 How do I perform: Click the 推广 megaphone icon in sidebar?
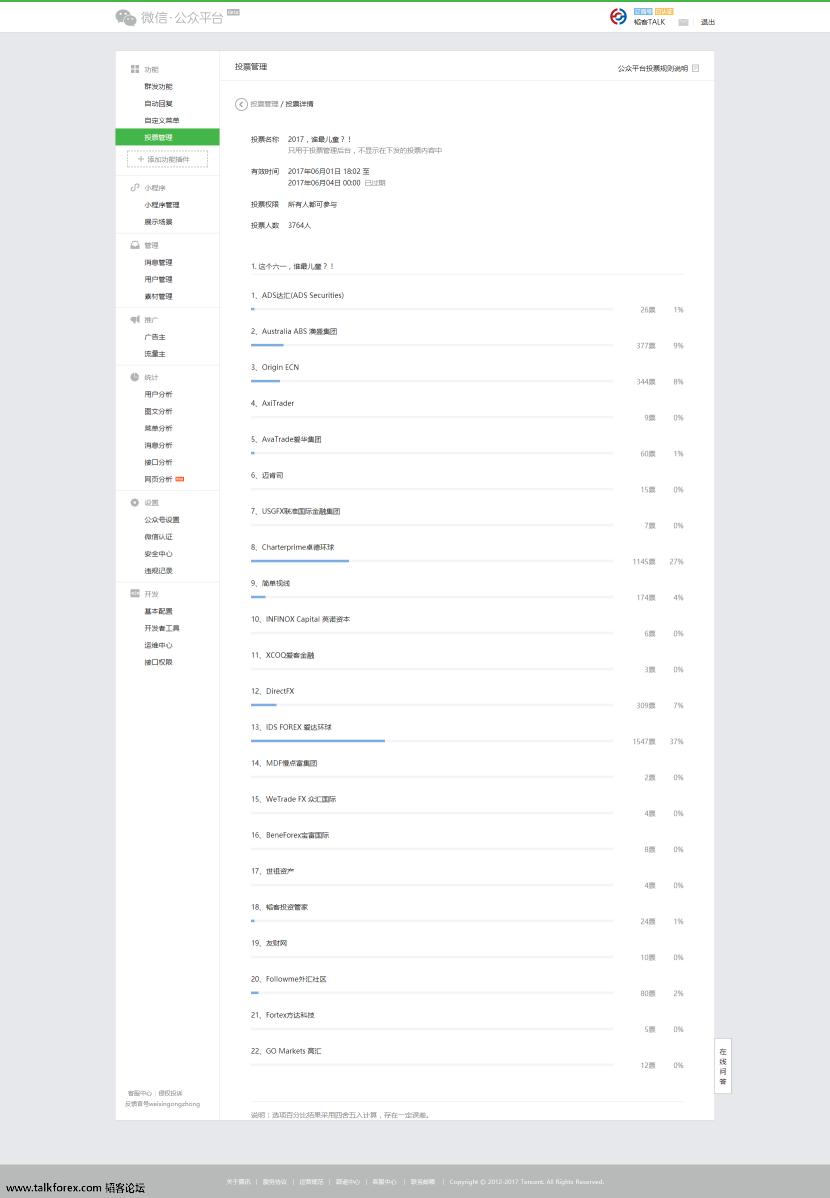tap(135, 320)
